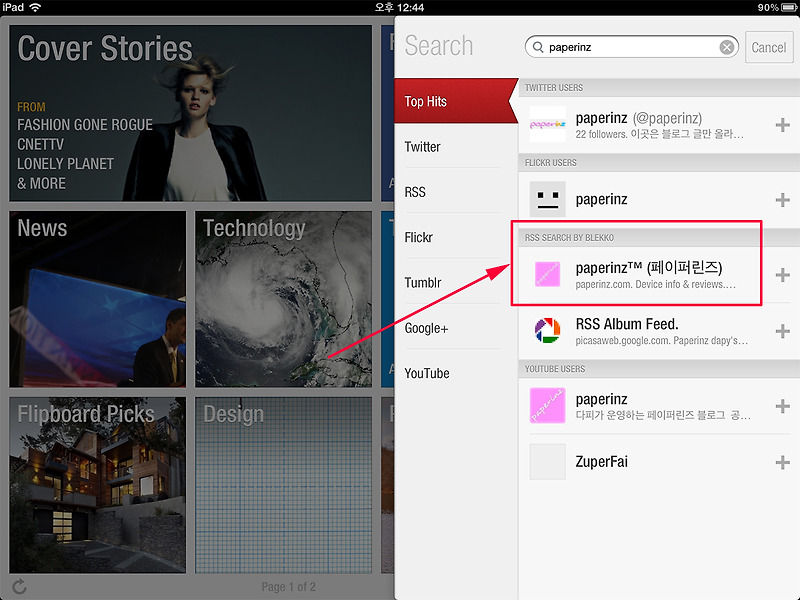Screen dimensions: 800x600
Task: Tap the Flickr Users section header
Action: pos(659,162)
